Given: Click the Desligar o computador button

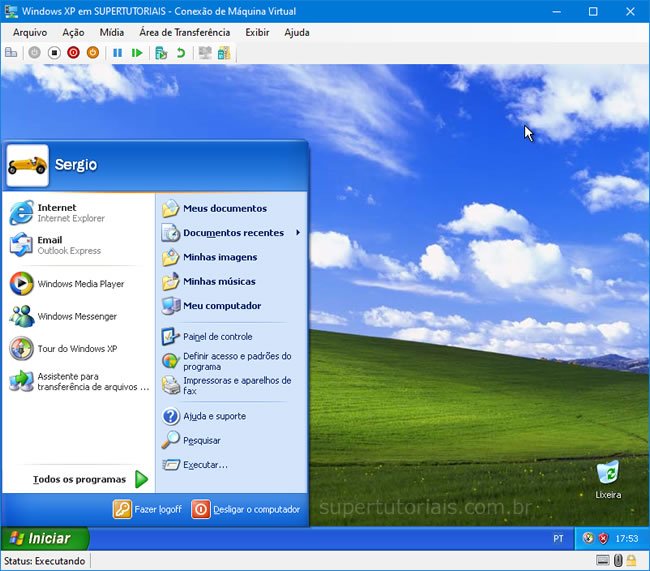Looking at the screenshot, I should click(246, 509).
